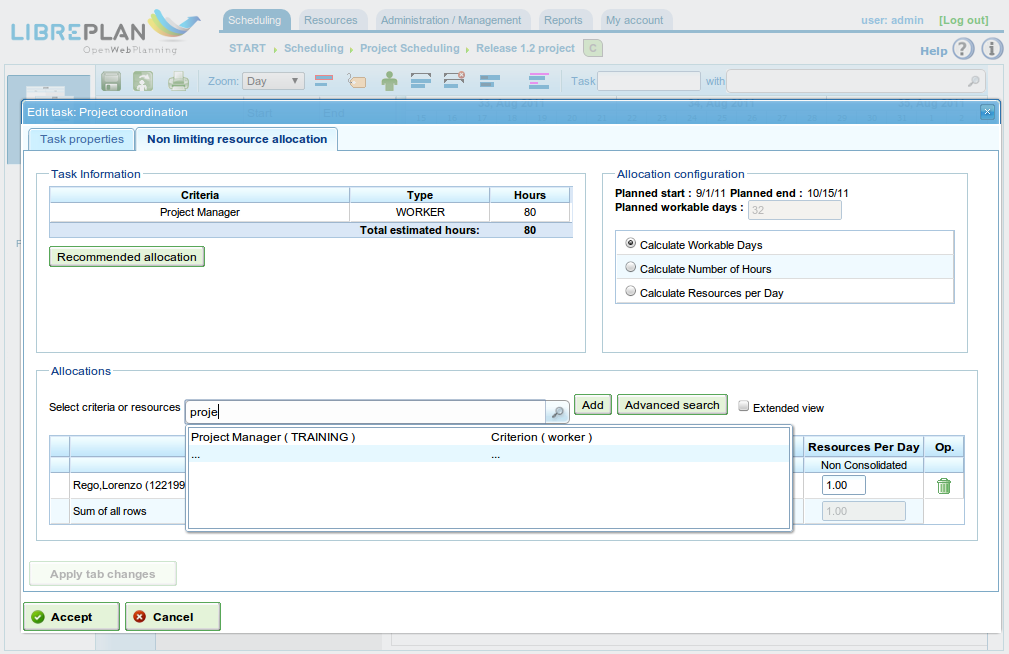Click the Criteria column header
This screenshot has width=1009, height=654.
pos(200,195)
